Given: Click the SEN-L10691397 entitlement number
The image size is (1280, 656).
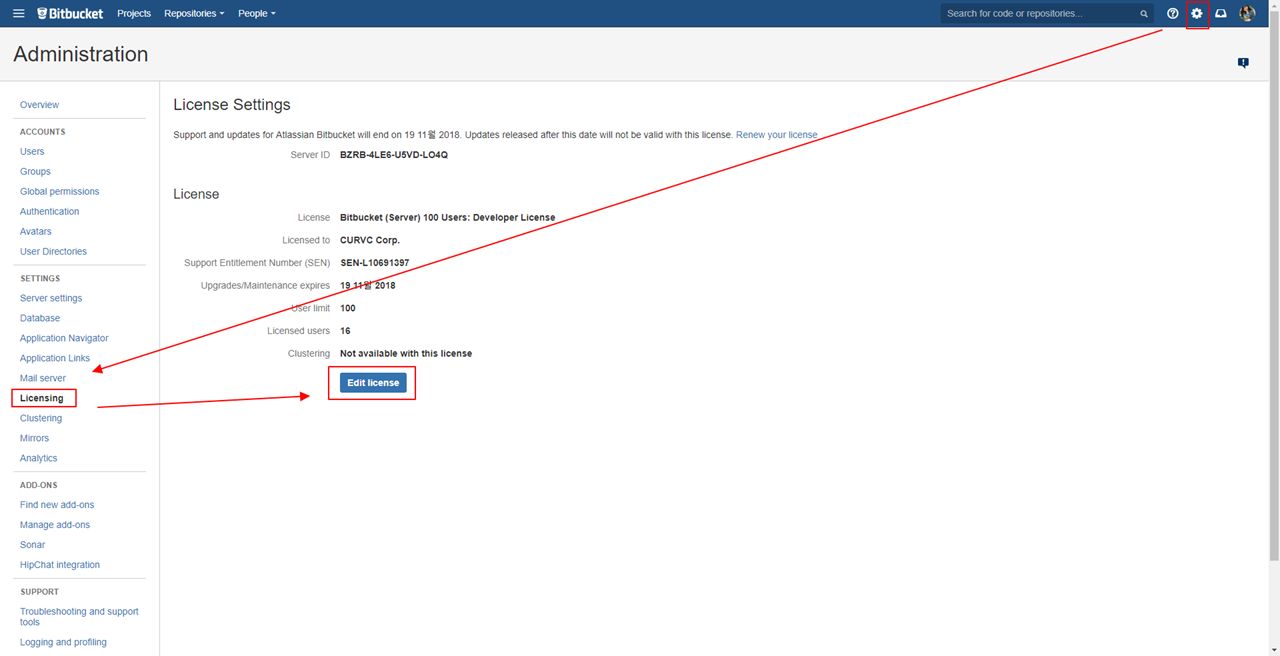Looking at the screenshot, I should (x=375, y=264).
